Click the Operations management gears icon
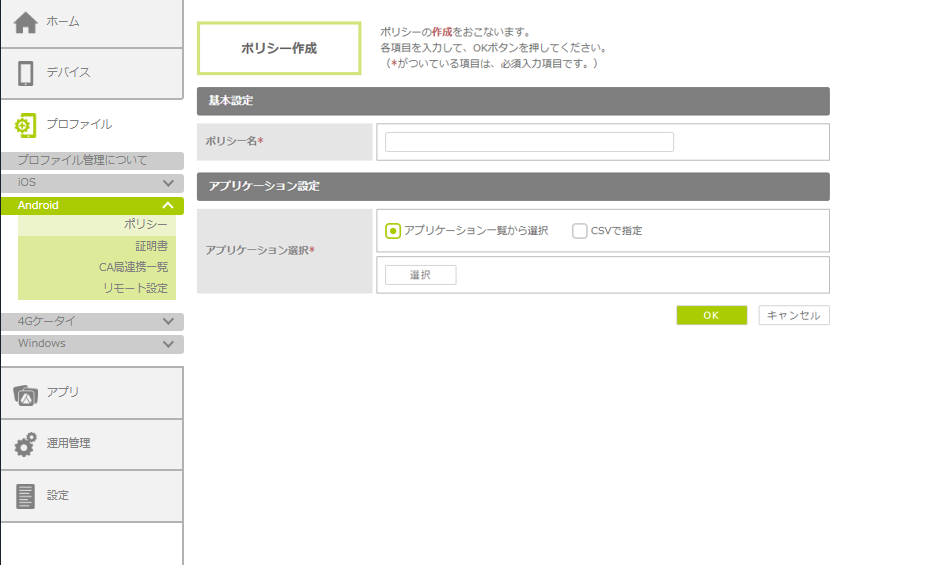The image size is (933, 565). (26, 444)
